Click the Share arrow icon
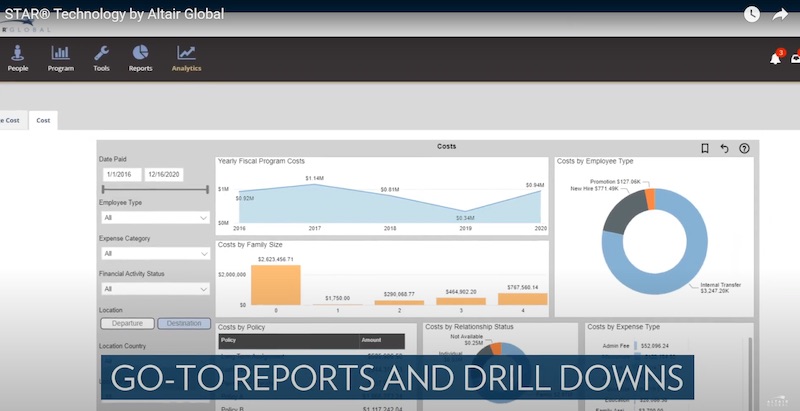This screenshot has width=800, height=411. [780, 14]
